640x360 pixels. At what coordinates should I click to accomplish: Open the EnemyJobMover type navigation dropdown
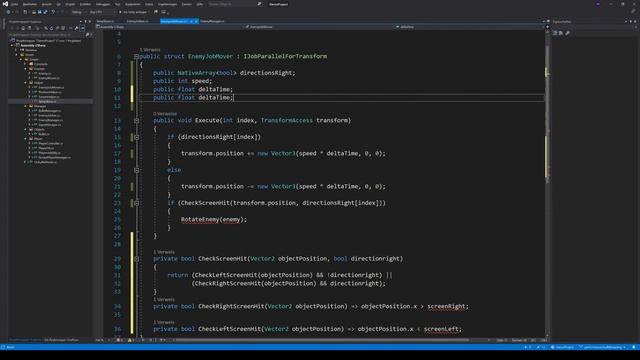[x=319, y=27]
